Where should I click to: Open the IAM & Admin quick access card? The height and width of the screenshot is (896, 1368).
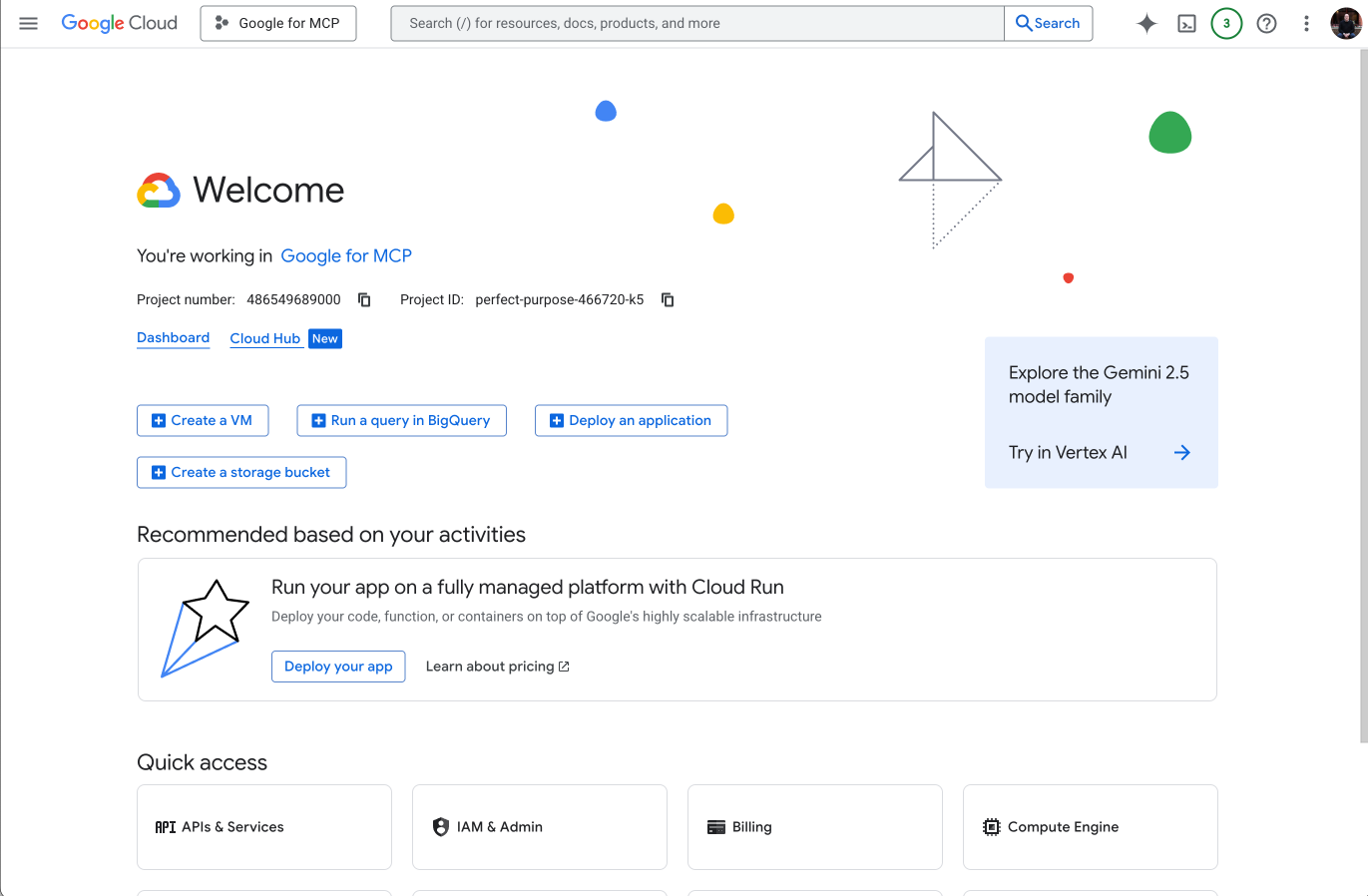pos(540,827)
